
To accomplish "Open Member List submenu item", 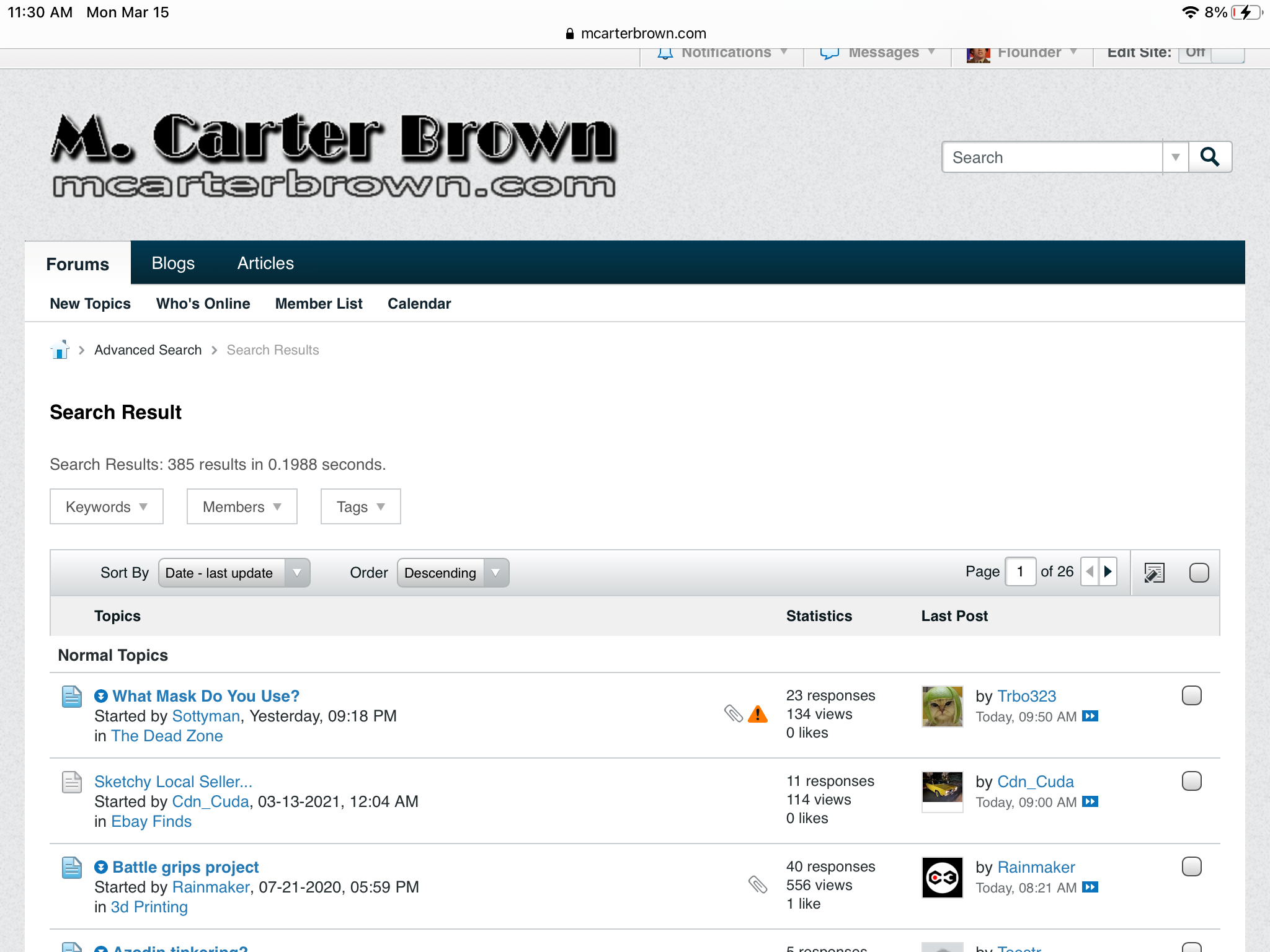I will (319, 304).
